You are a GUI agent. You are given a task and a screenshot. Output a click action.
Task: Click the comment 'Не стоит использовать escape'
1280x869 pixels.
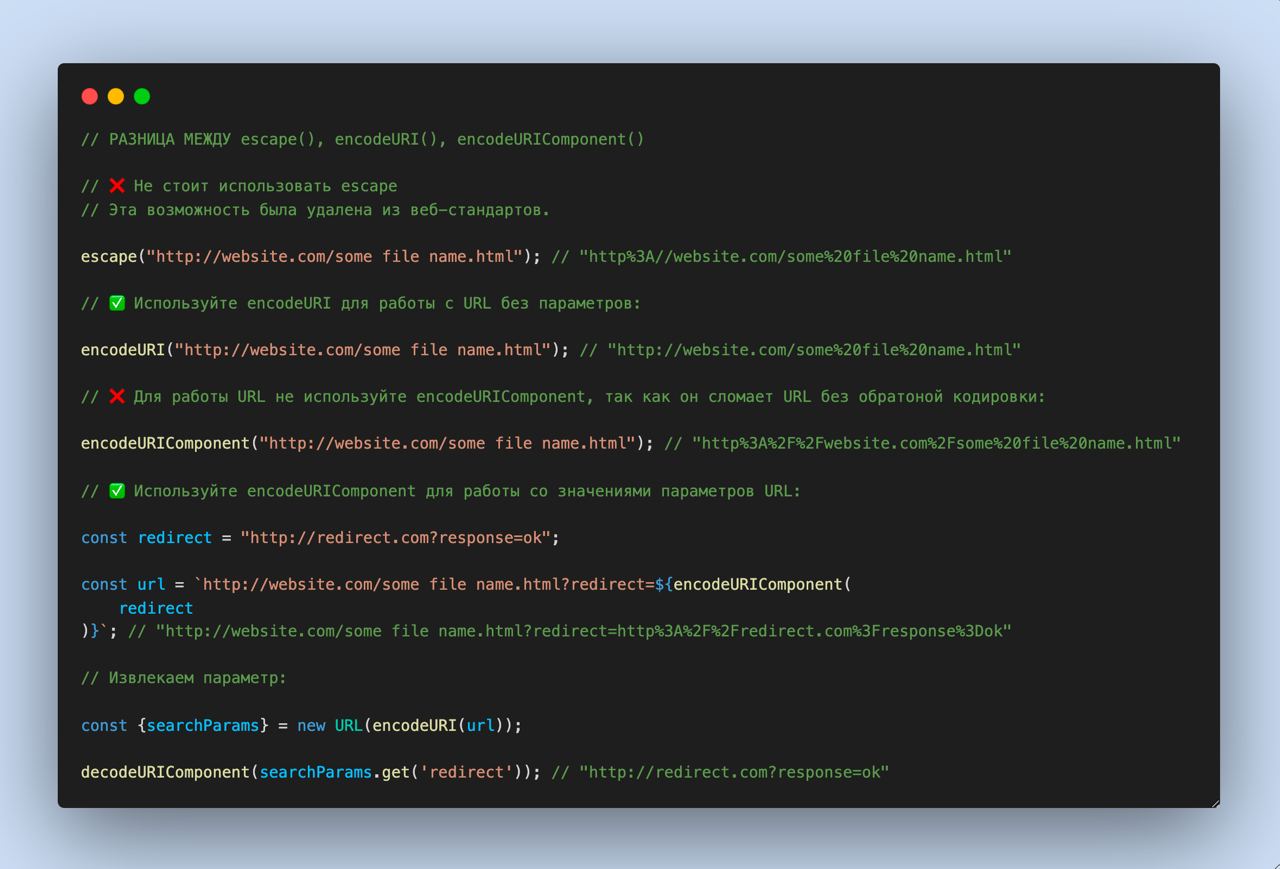(265, 186)
